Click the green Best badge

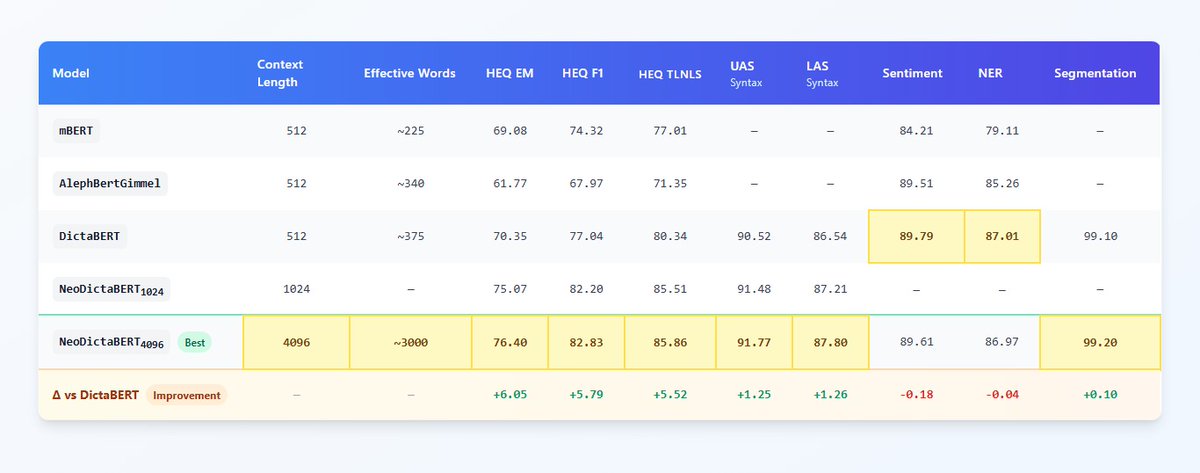tap(194, 342)
